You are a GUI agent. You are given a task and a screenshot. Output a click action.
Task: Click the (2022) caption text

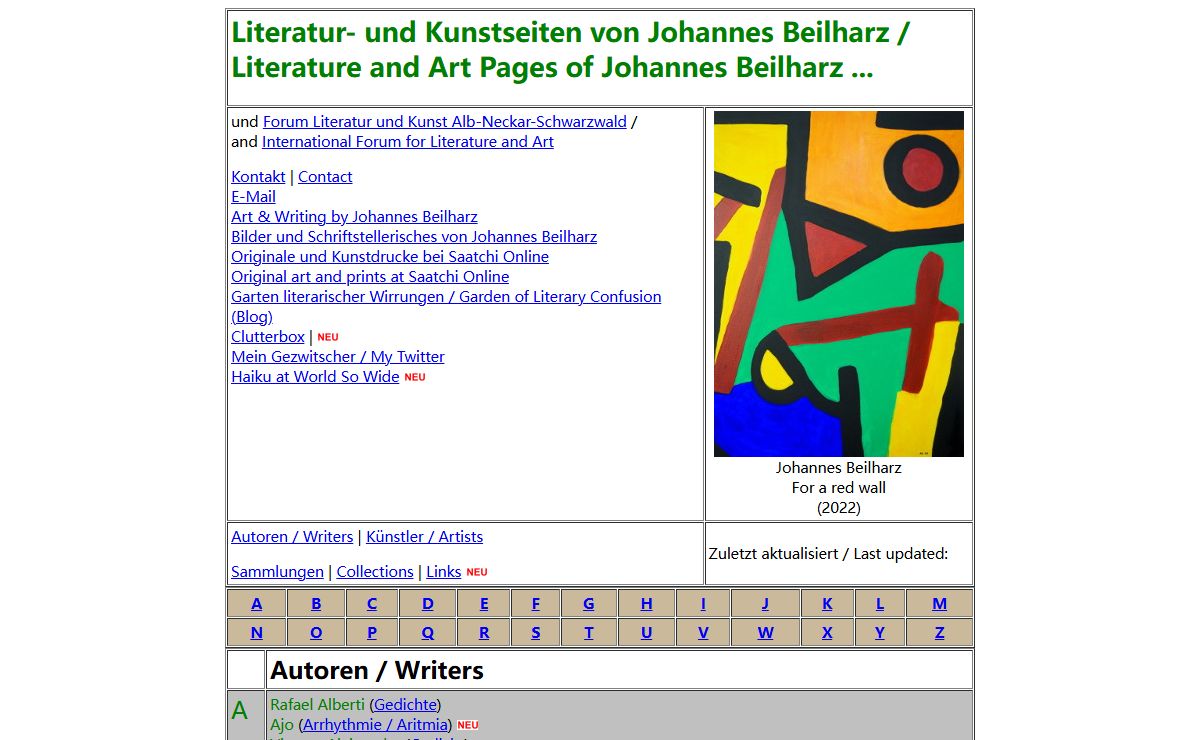click(839, 508)
